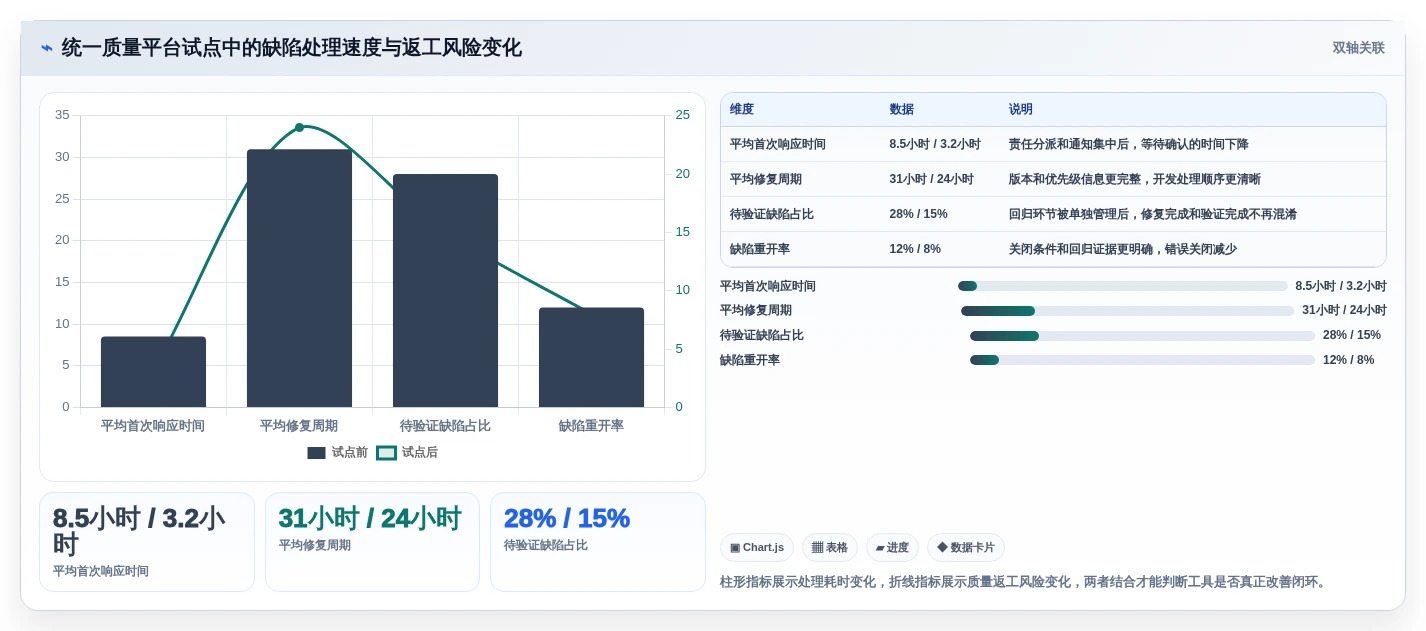This screenshot has height=631, width=1426.
Task: Click the line peak point above 平均修复周期
Action: click(299, 127)
